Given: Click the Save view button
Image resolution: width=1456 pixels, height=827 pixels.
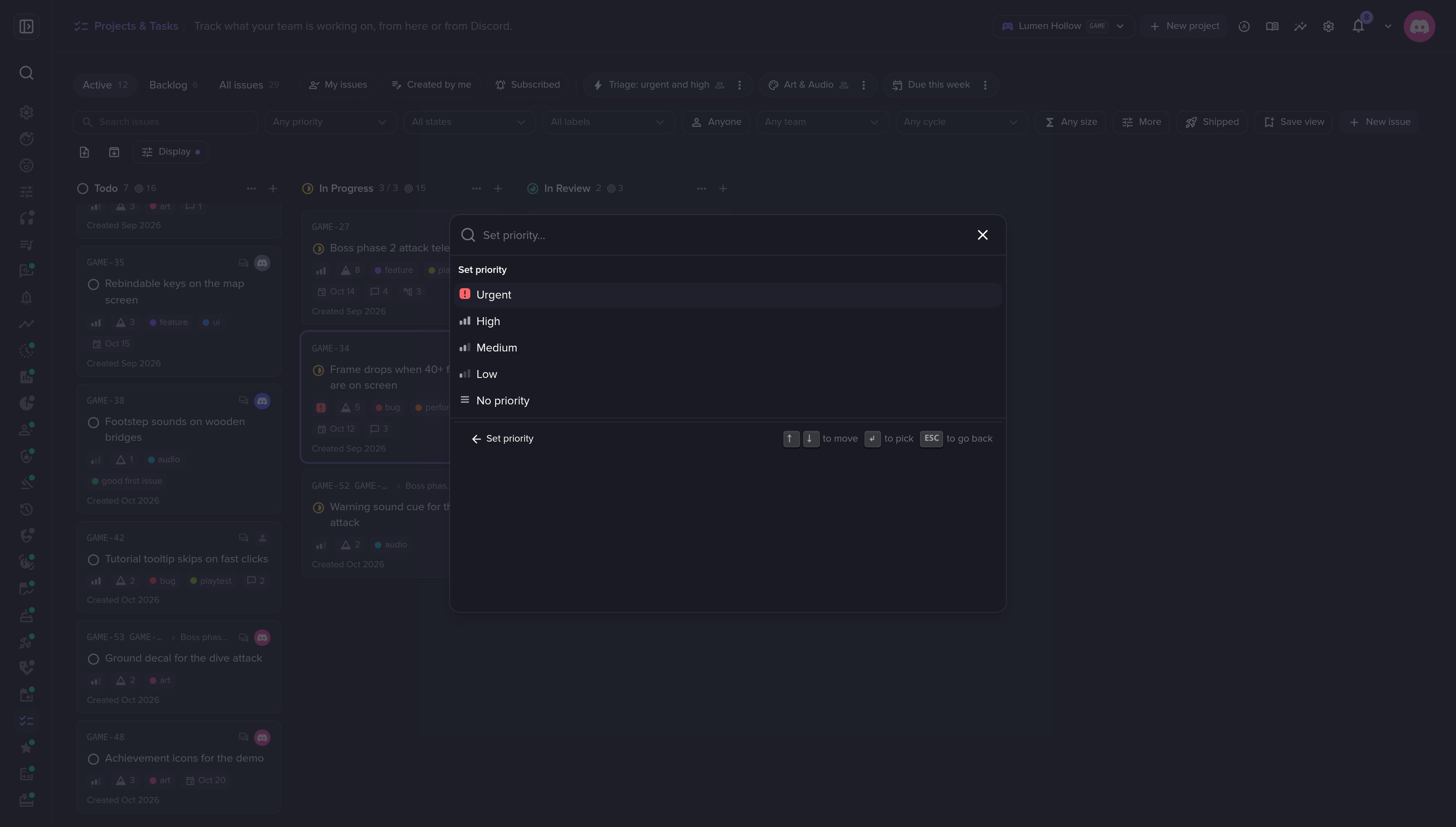Looking at the screenshot, I should pos(1293,122).
